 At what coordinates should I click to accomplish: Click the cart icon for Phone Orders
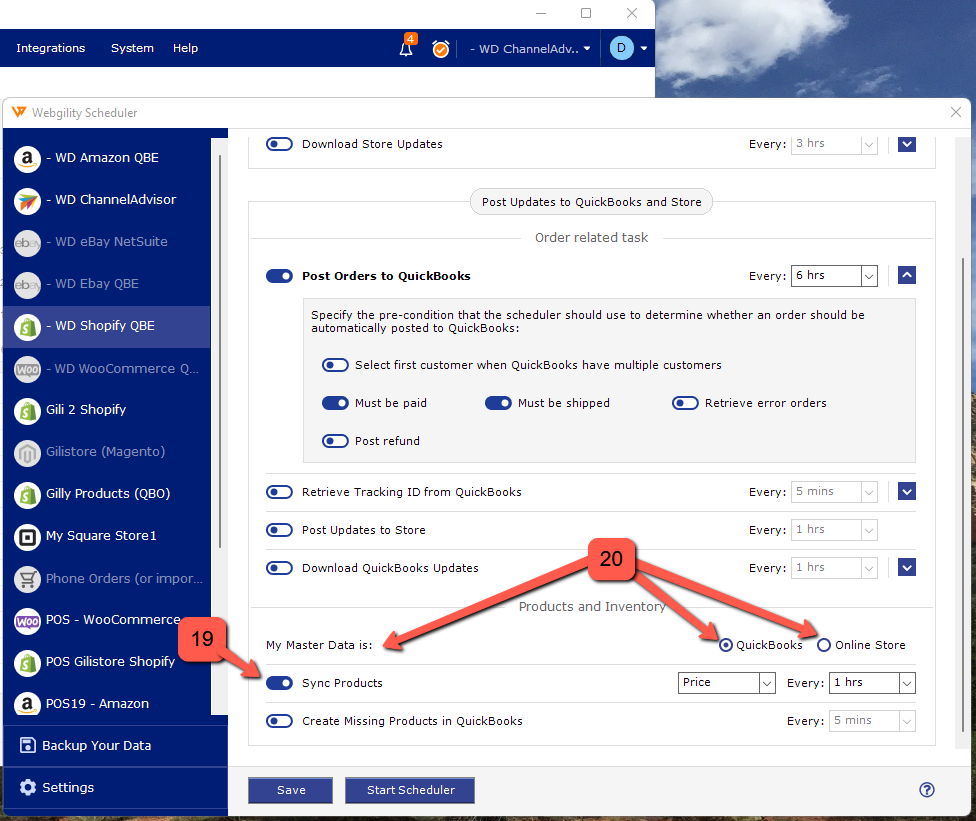coord(27,579)
